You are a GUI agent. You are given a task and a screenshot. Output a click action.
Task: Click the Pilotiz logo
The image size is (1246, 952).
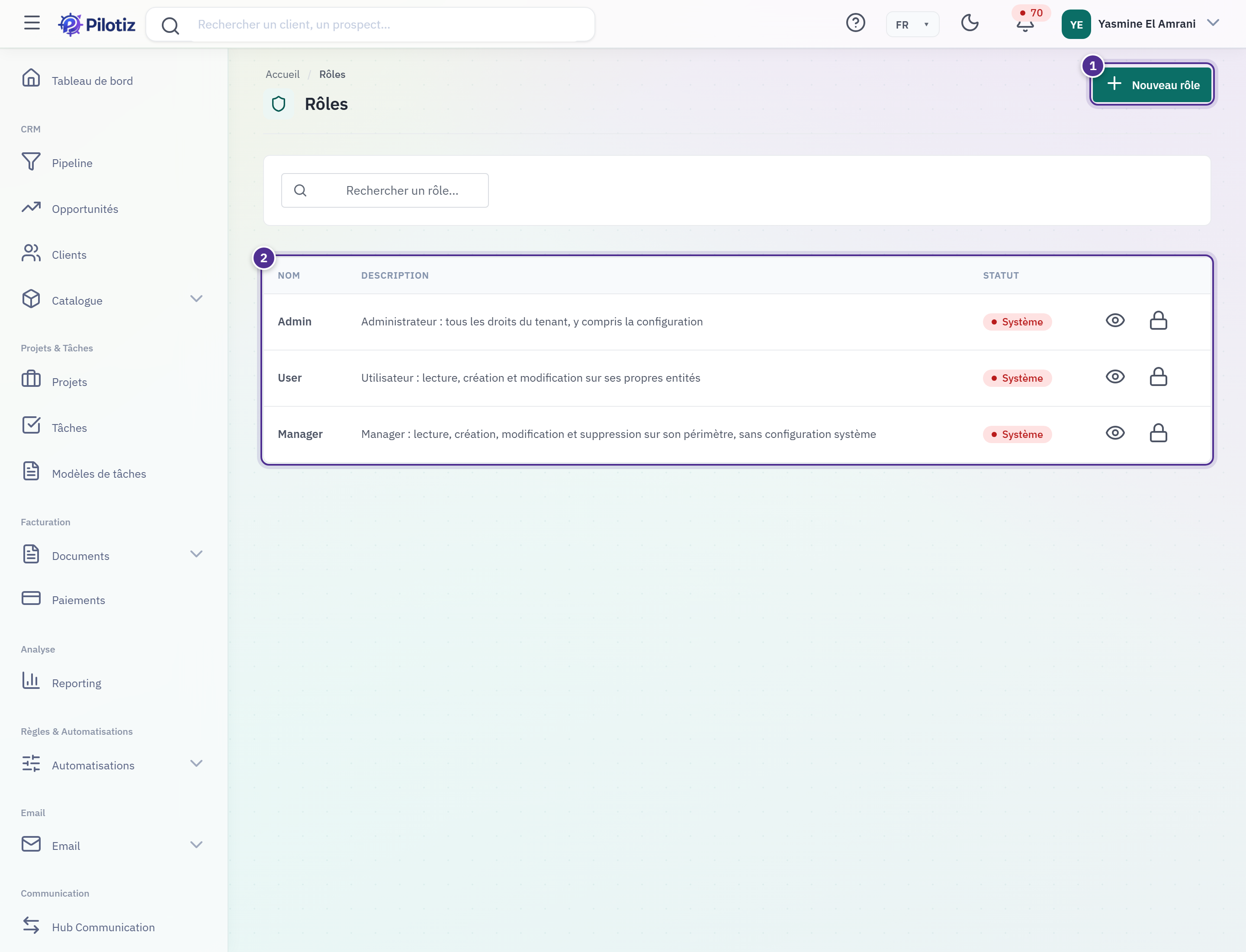point(97,24)
